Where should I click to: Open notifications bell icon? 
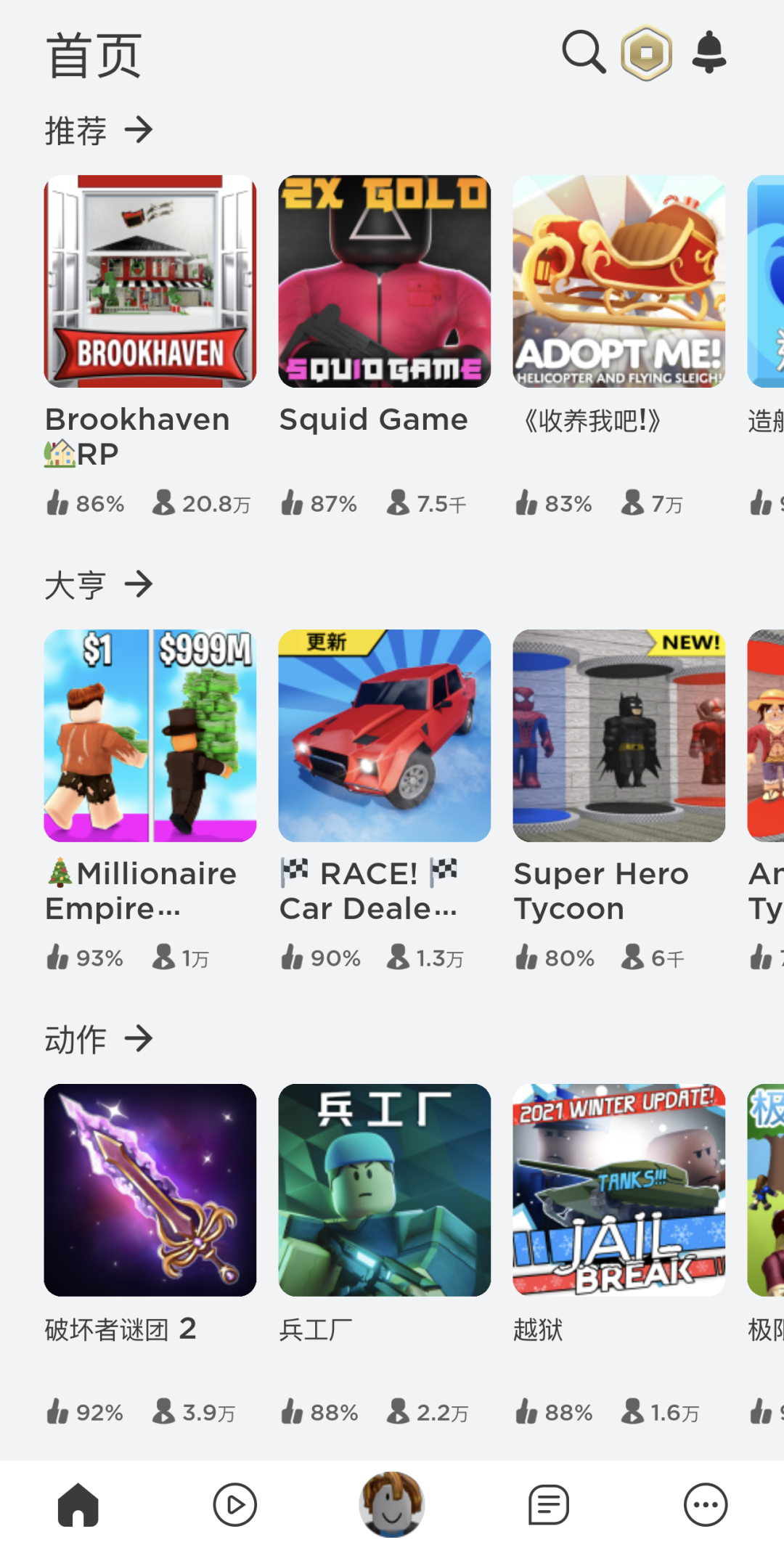pyautogui.click(x=709, y=52)
